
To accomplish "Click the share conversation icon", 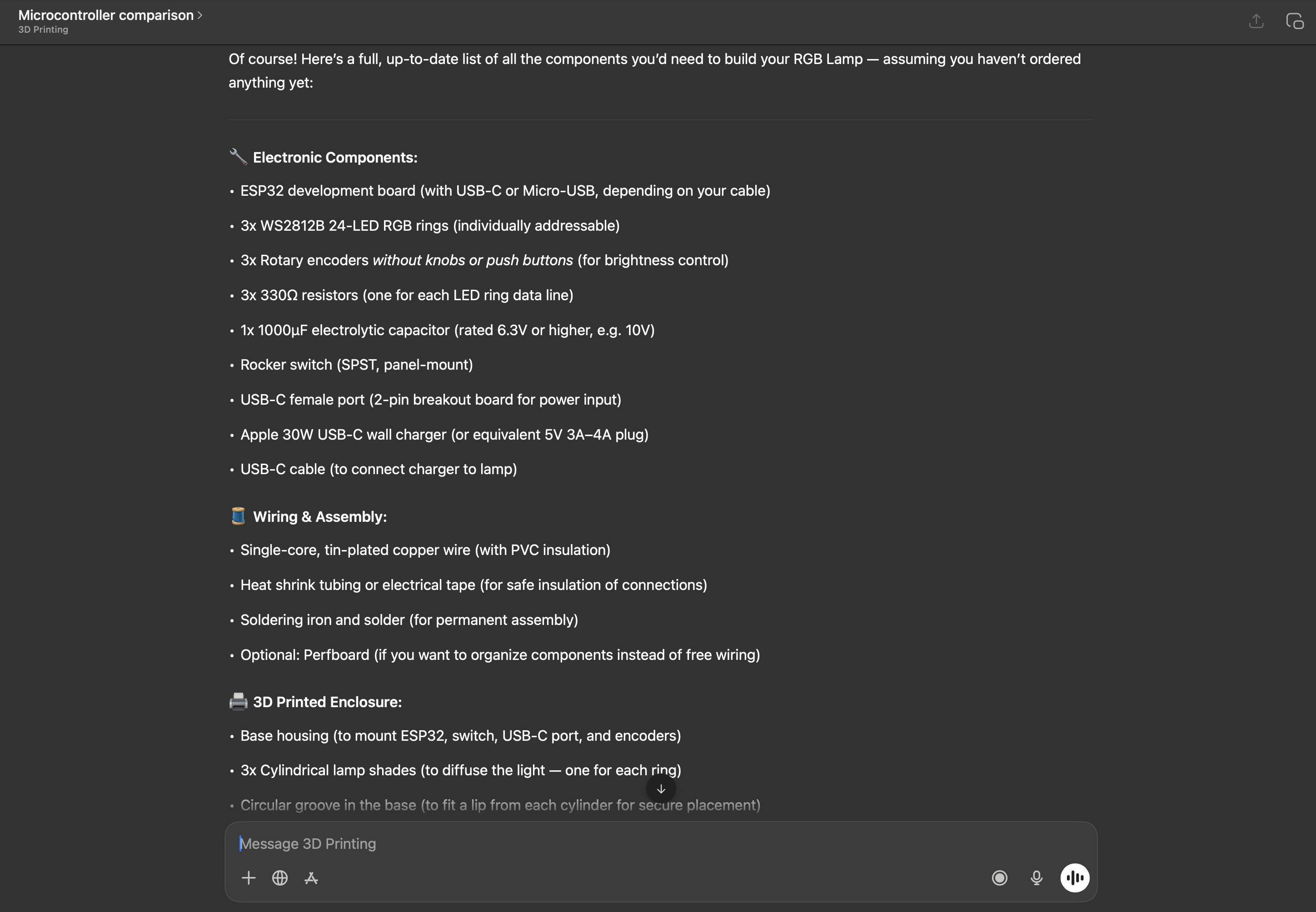I will pyautogui.click(x=1256, y=22).
